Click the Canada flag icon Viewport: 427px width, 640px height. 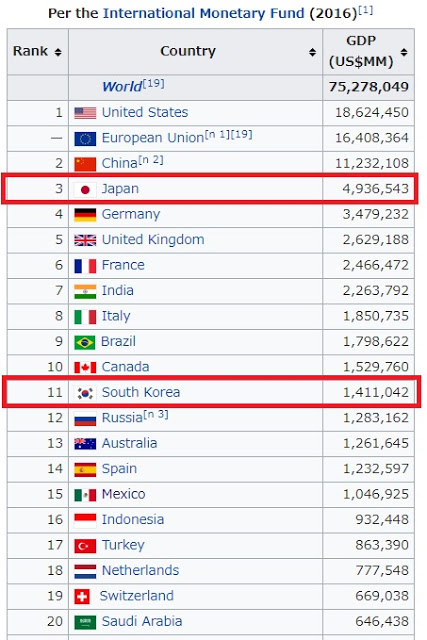point(85,367)
